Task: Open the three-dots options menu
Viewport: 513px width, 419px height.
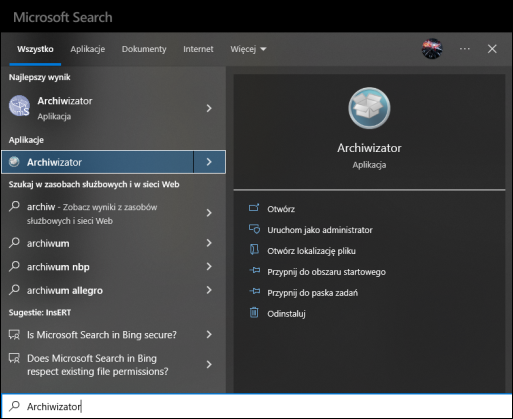Action: coord(465,49)
